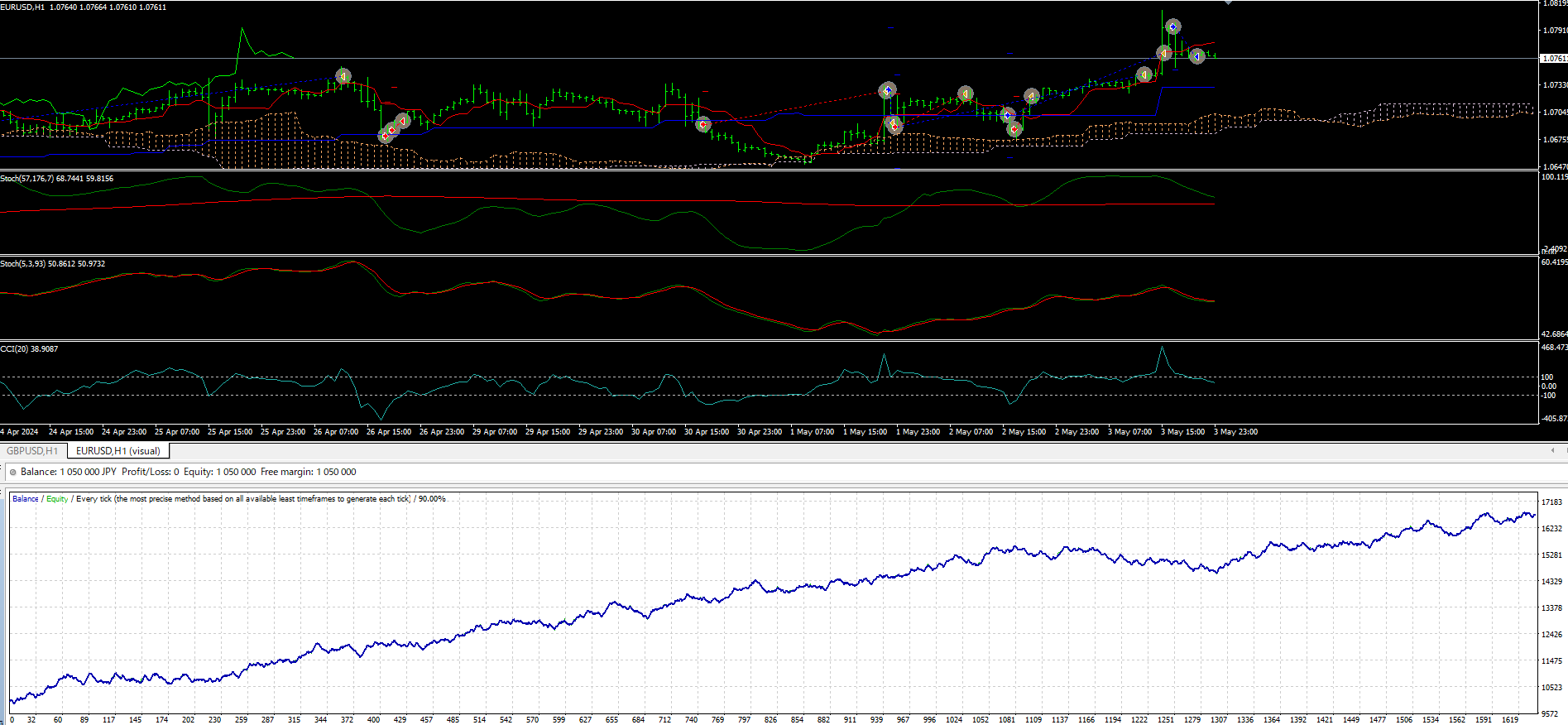Screen dimensions: 1568x725
Task: Click the 1 May 07:00 time axis label
Action: point(812,432)
